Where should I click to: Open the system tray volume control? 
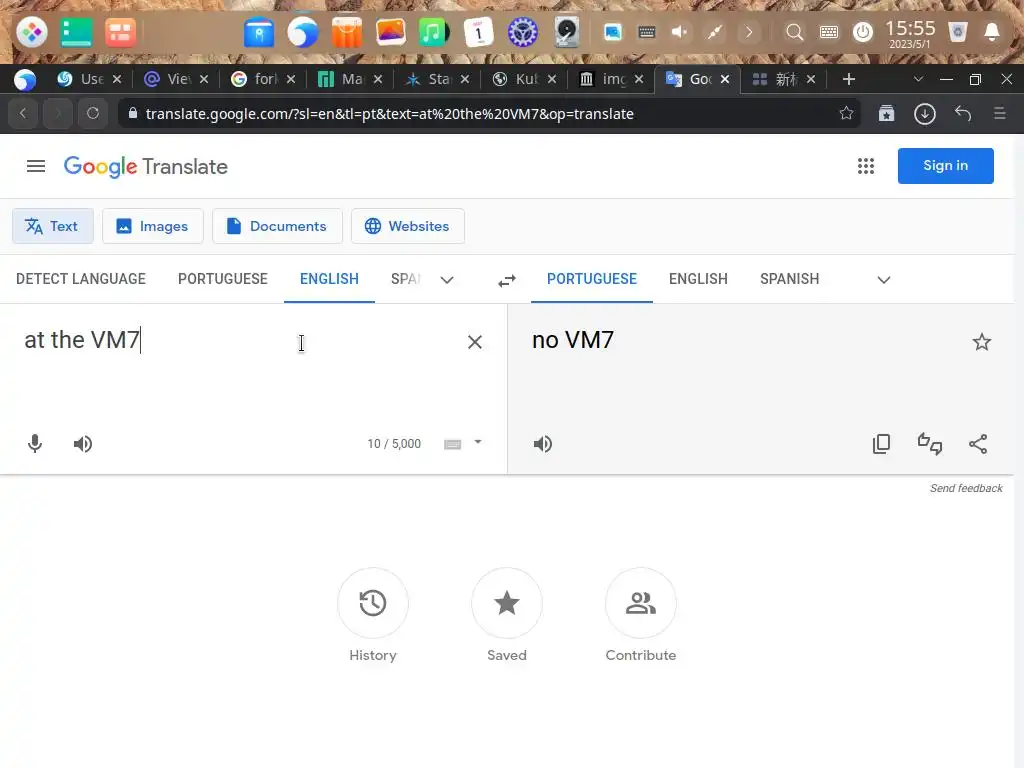click(x=680, y=32)
